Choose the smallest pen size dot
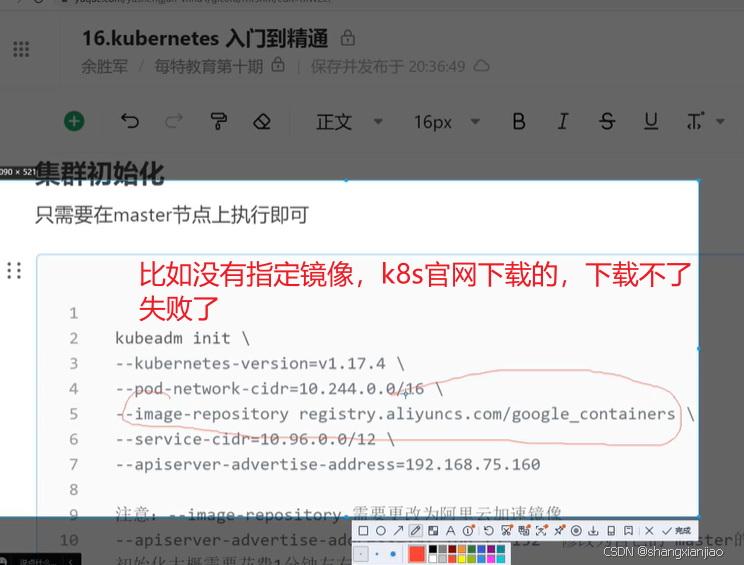 coord(361,554)
